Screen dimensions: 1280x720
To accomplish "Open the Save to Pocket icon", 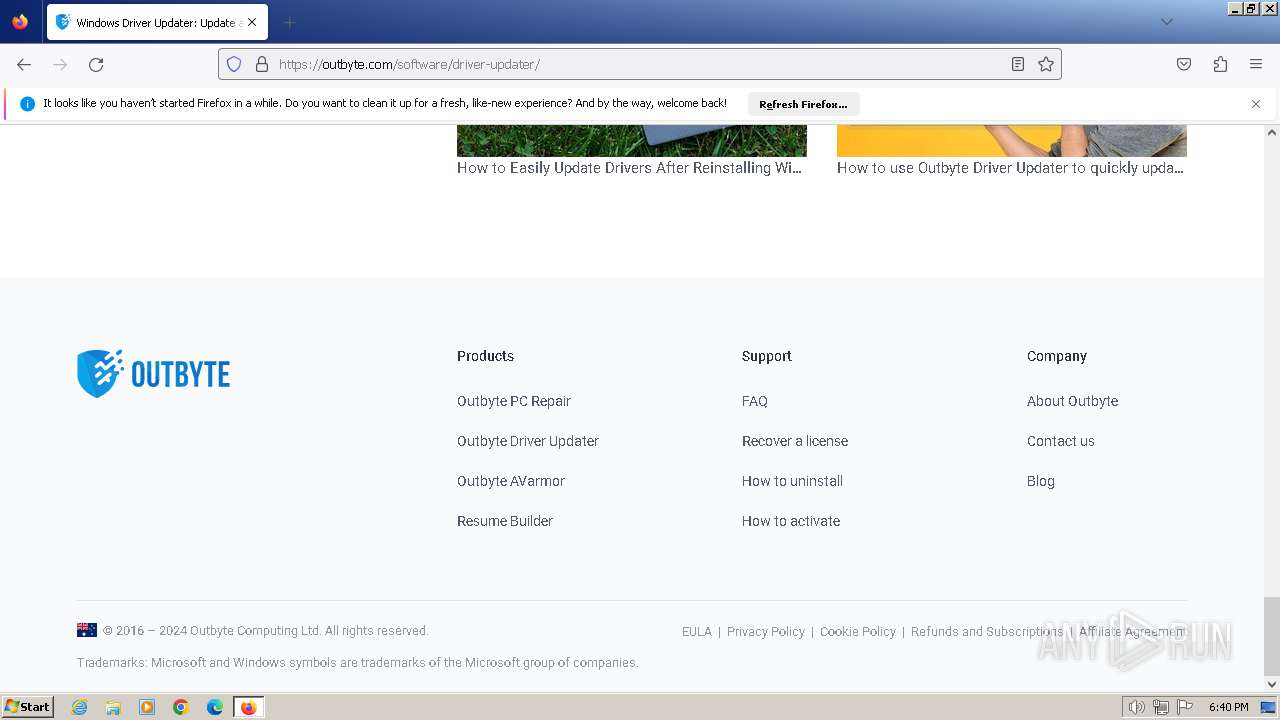I will 1184,64.
